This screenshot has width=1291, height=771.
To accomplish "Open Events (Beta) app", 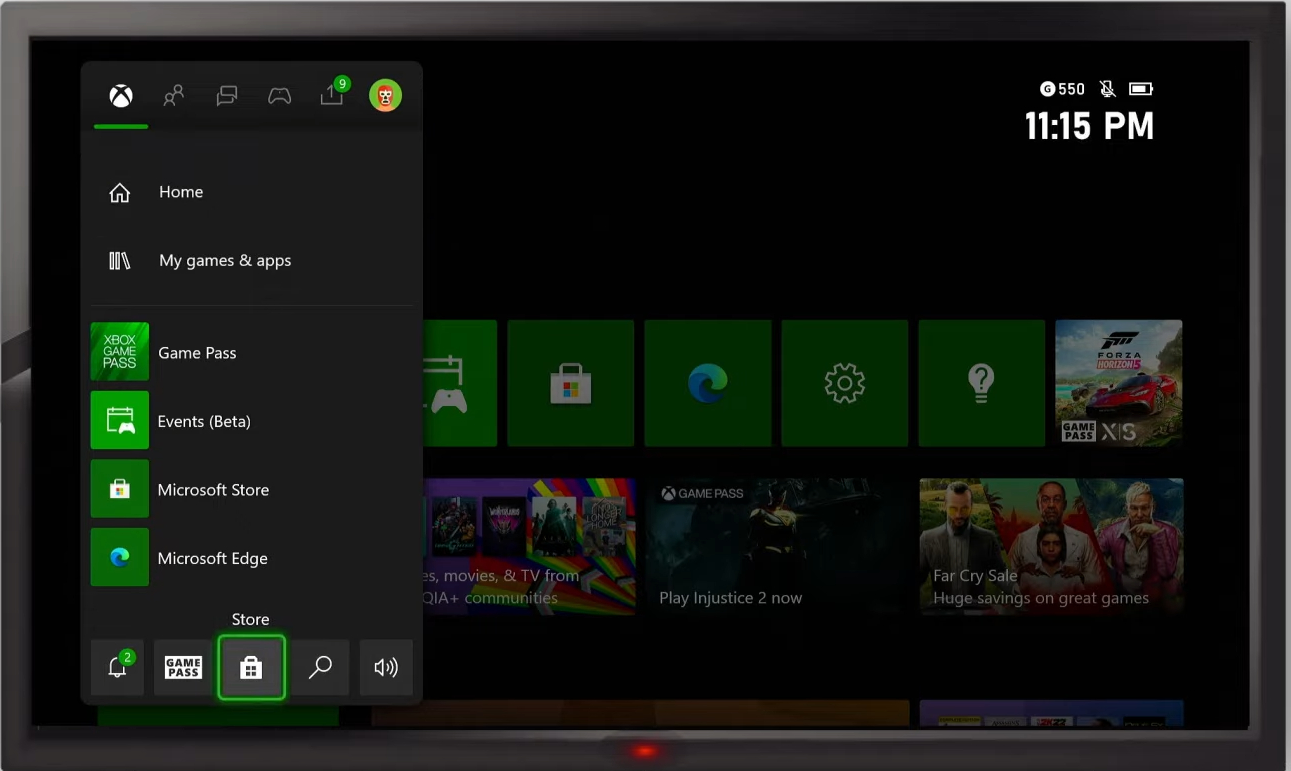I will [204, 421].
